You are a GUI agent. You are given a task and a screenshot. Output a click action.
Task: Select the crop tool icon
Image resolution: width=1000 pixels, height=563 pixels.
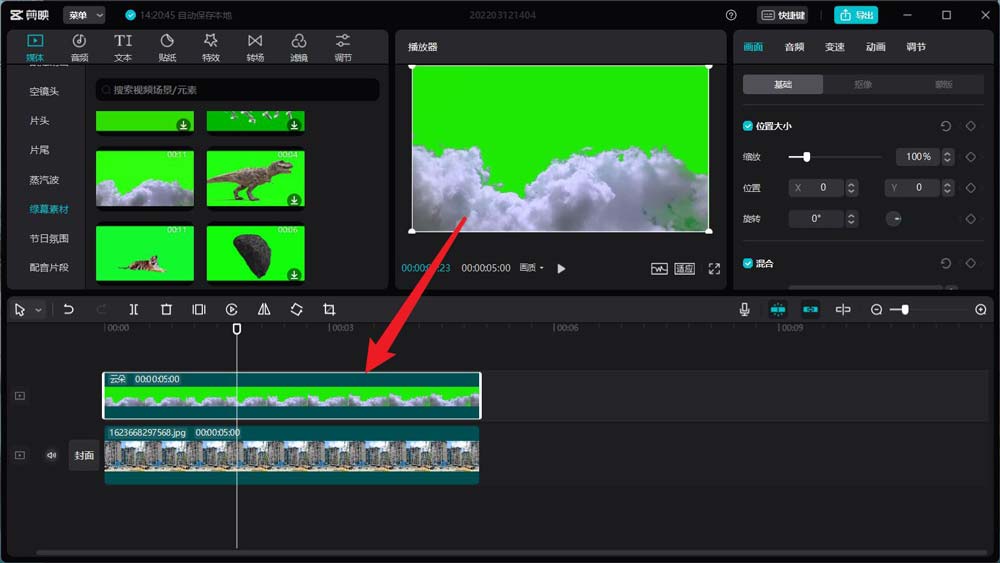click(329, 309)
